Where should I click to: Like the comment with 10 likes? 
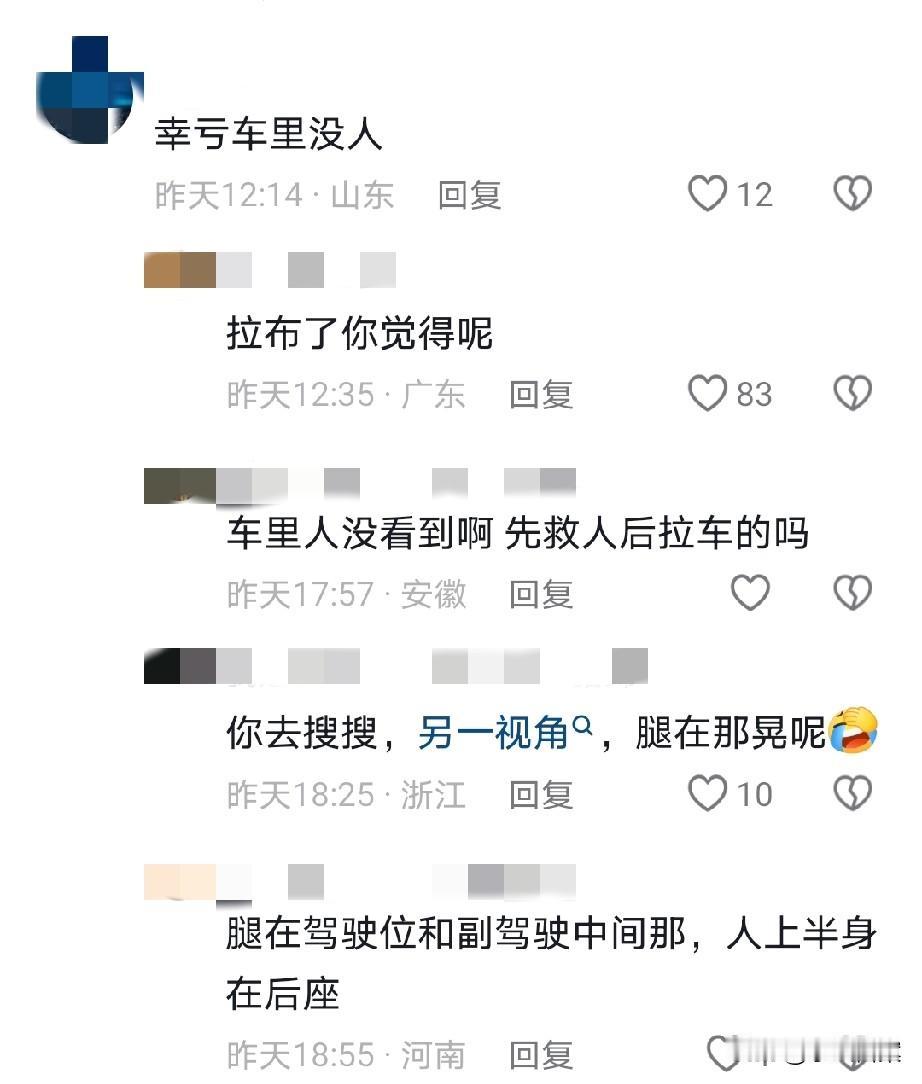[708, 792]
